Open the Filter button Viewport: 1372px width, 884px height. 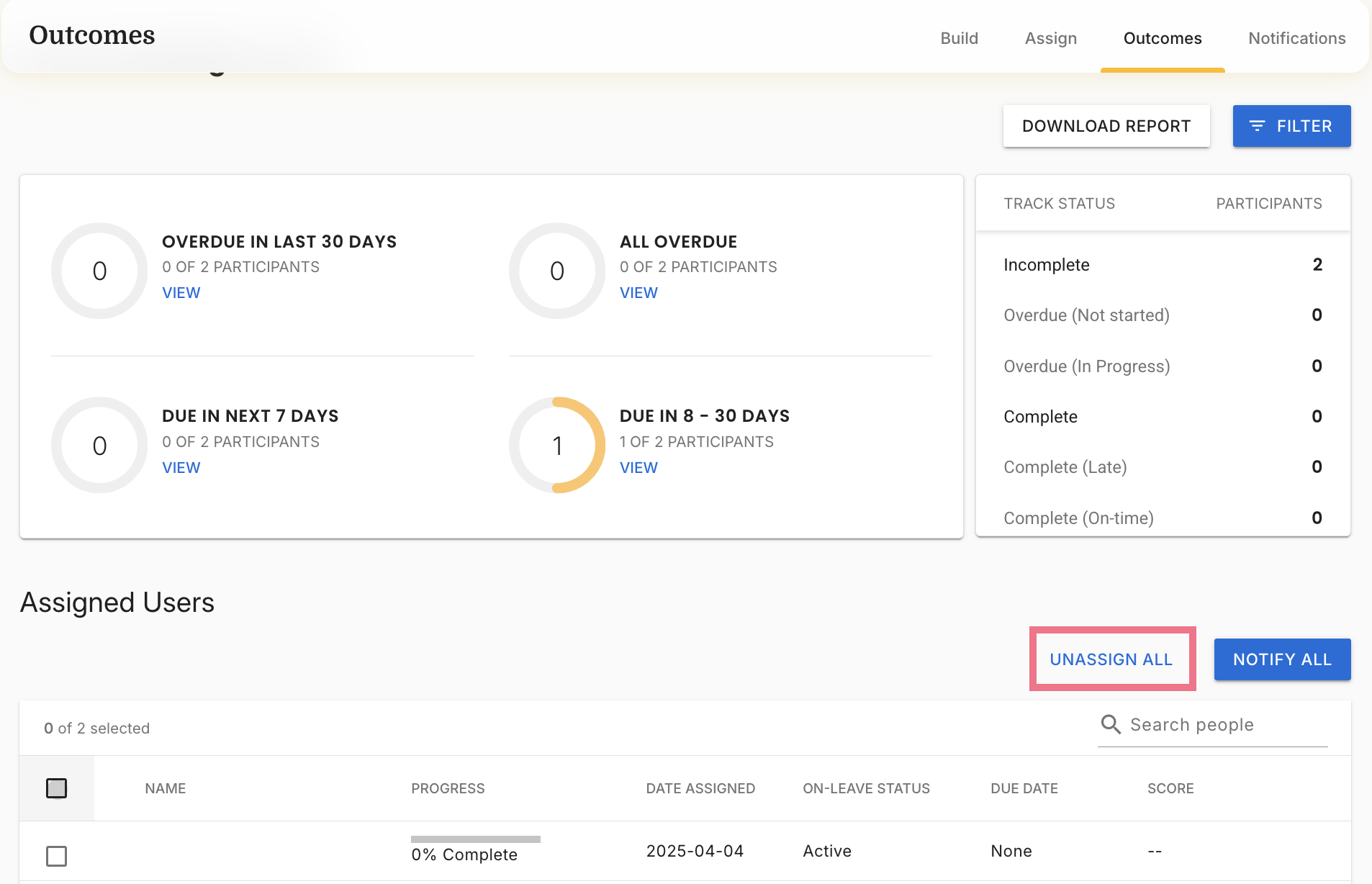(x=1291, y=126)
